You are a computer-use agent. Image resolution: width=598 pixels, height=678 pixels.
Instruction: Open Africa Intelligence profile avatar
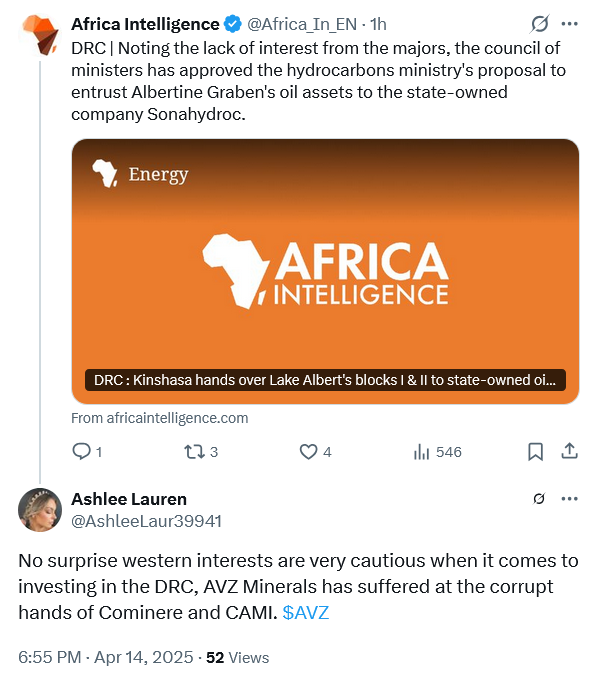(x=40, y=35)
